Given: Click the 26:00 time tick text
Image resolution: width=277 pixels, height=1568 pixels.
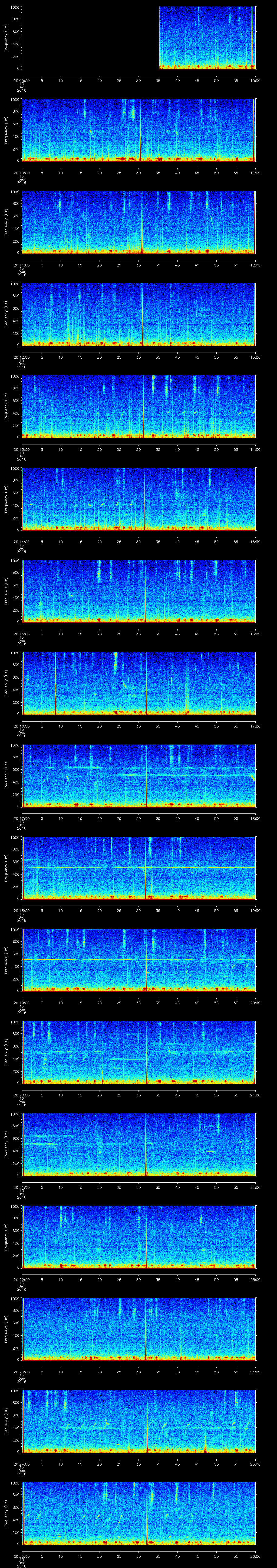Looking at the screenshot, I should click(x=255, y=1556).
